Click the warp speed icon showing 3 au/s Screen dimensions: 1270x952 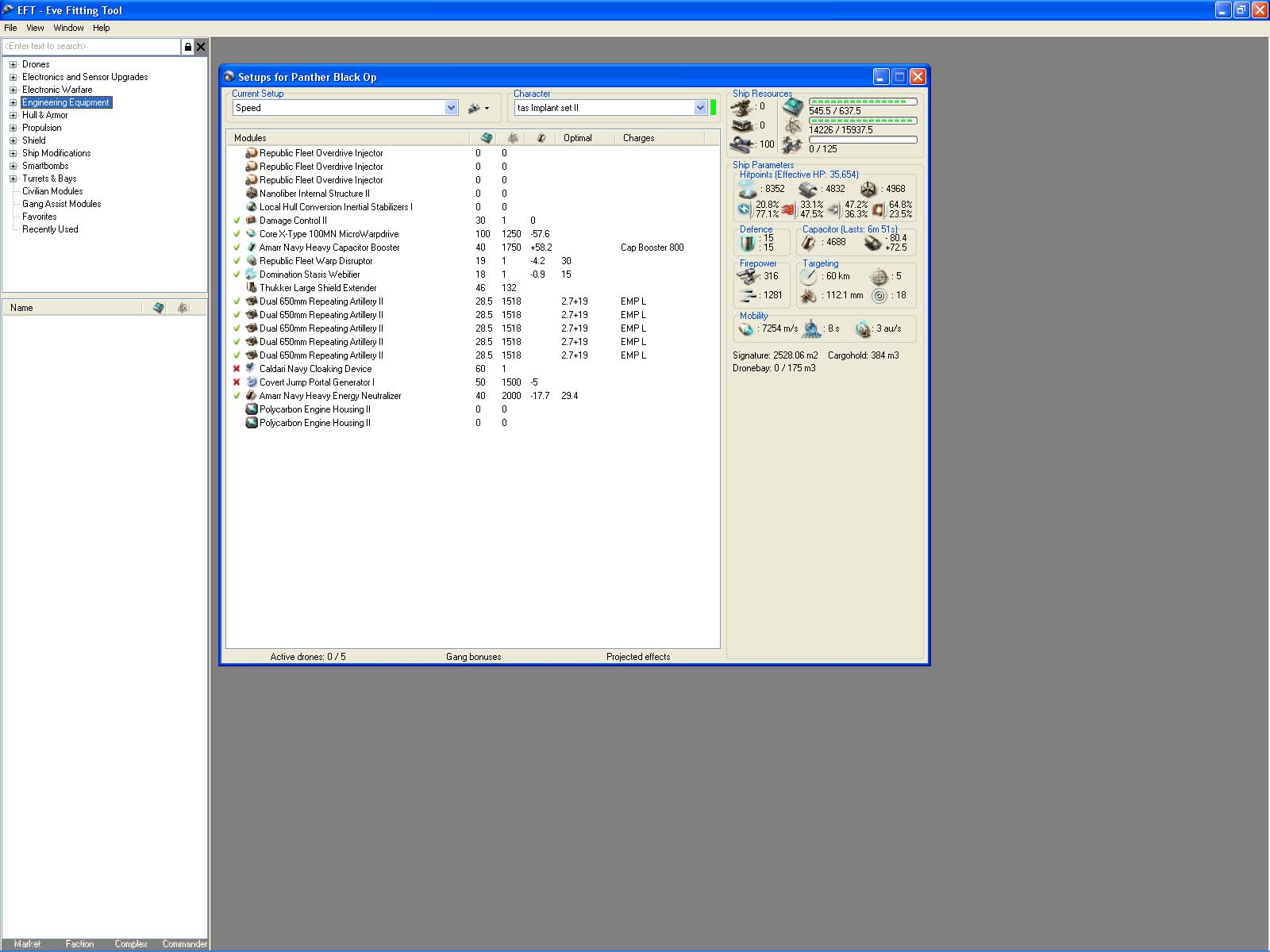pyautogui.click(x=863, y=328)
